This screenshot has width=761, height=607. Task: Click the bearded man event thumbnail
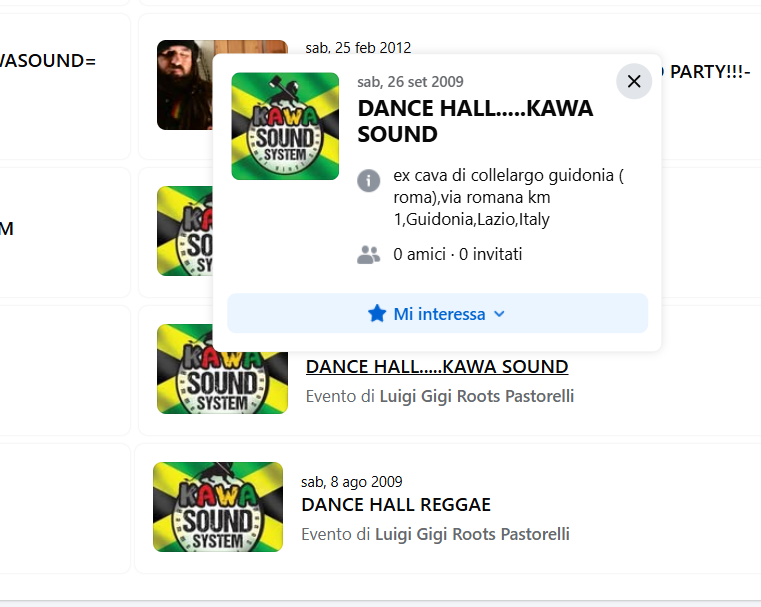(x=185, y=85)
